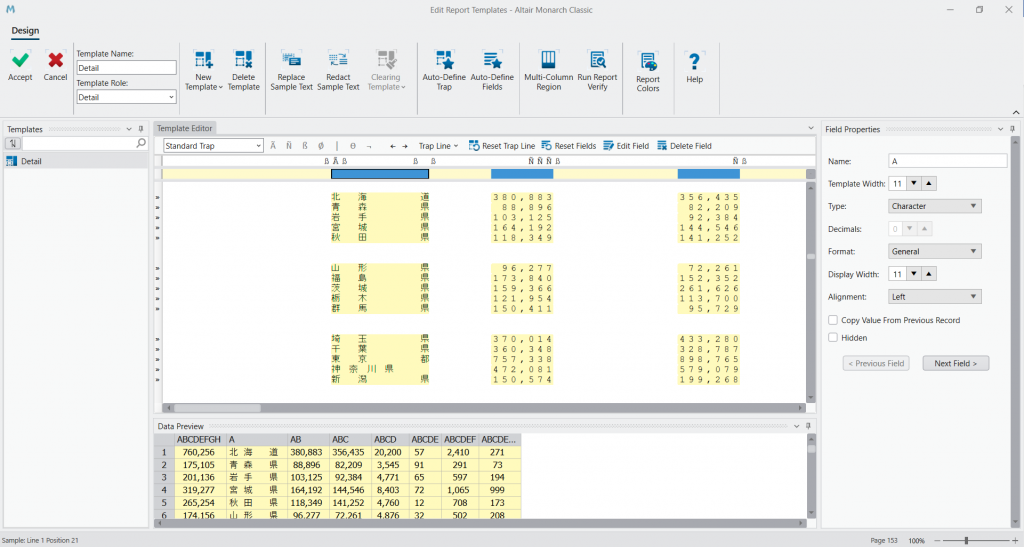Toggle Copy Value From Previous Record
Image resolution: width=1024 pixels, height=547 pixels.
pos(833,320)
